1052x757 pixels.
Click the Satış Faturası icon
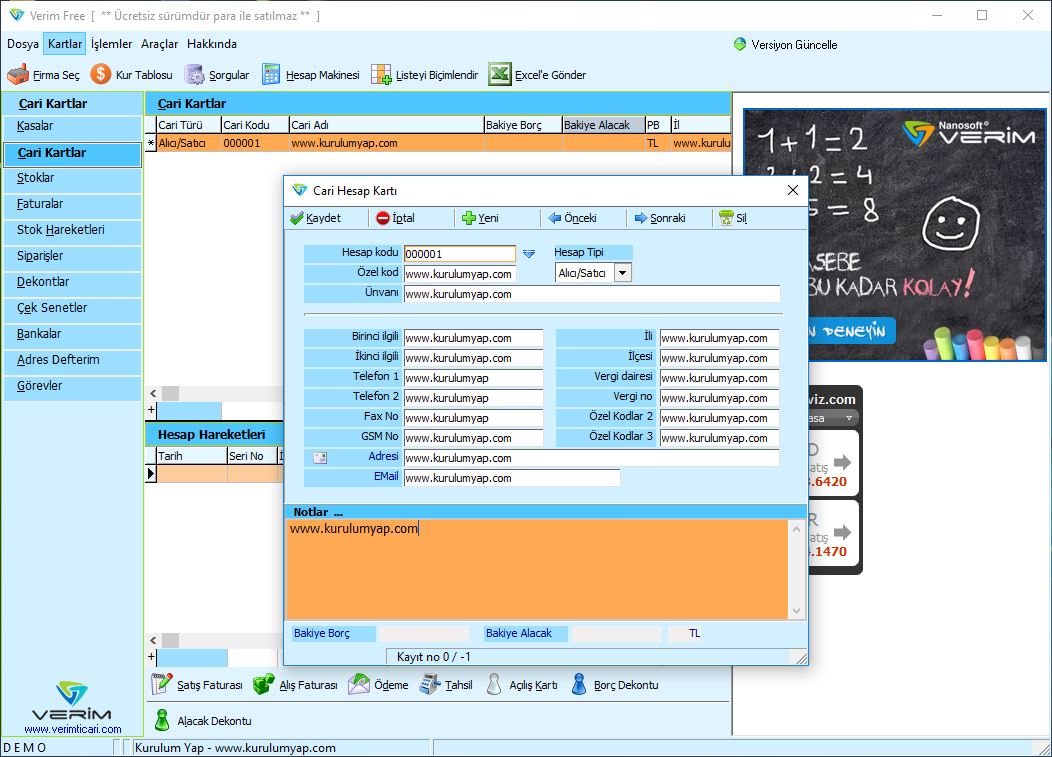click(x=162, y=685)
